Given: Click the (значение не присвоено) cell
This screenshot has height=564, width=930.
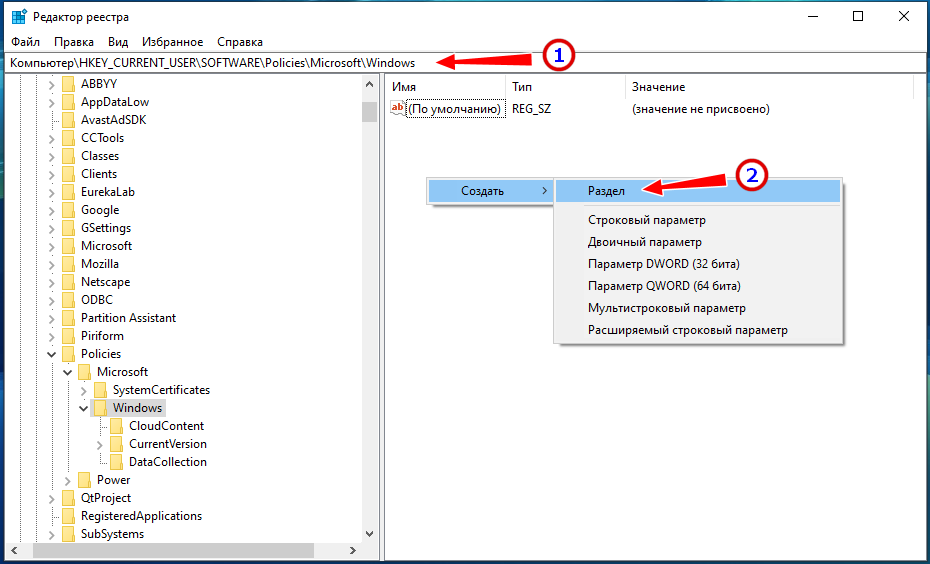Looking at the screenshot, I should (x=700, y=109).
